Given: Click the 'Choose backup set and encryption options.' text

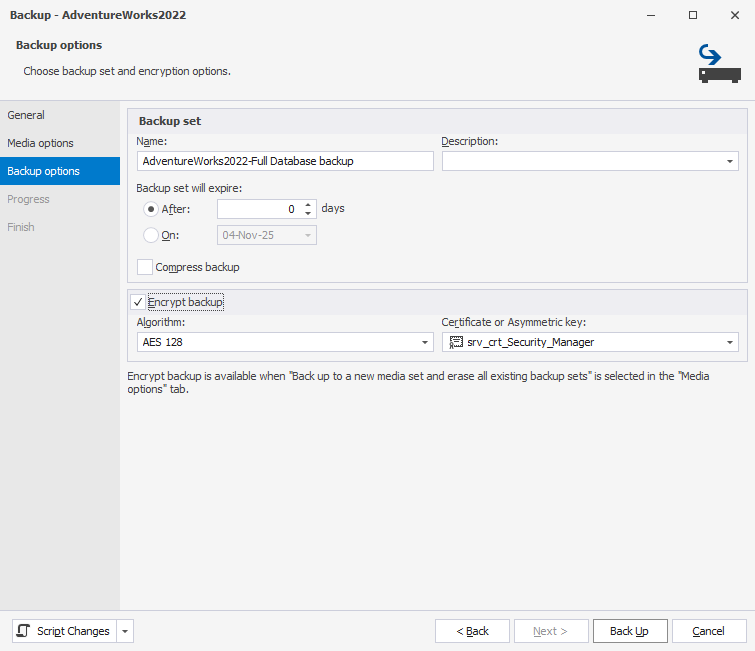Looking at the screenshot, I should 127,71.
